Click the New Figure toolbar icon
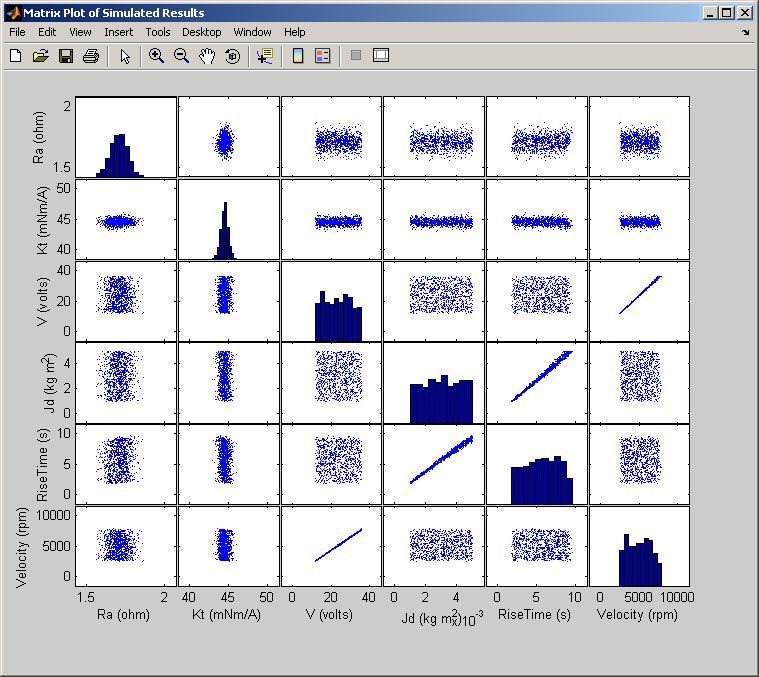This screenshot has width=759, height=677. 15,56
